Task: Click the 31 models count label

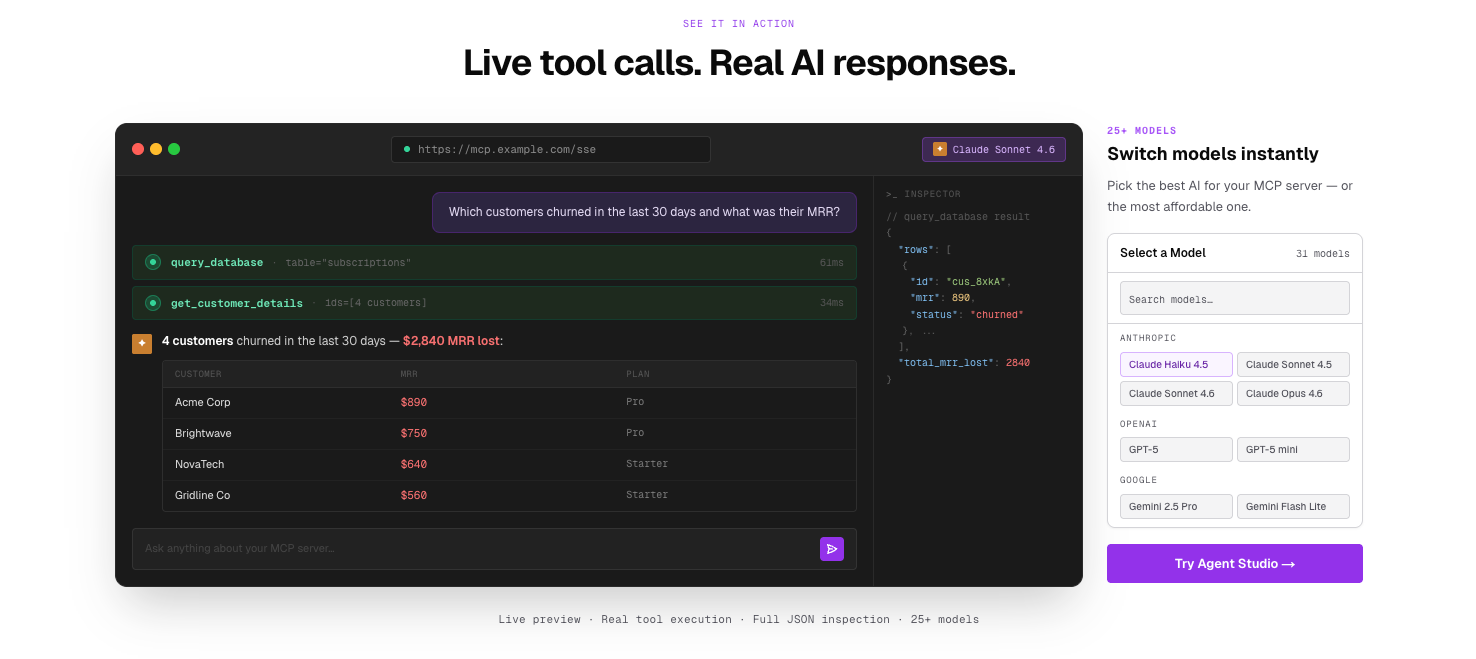Action: 1323,254
